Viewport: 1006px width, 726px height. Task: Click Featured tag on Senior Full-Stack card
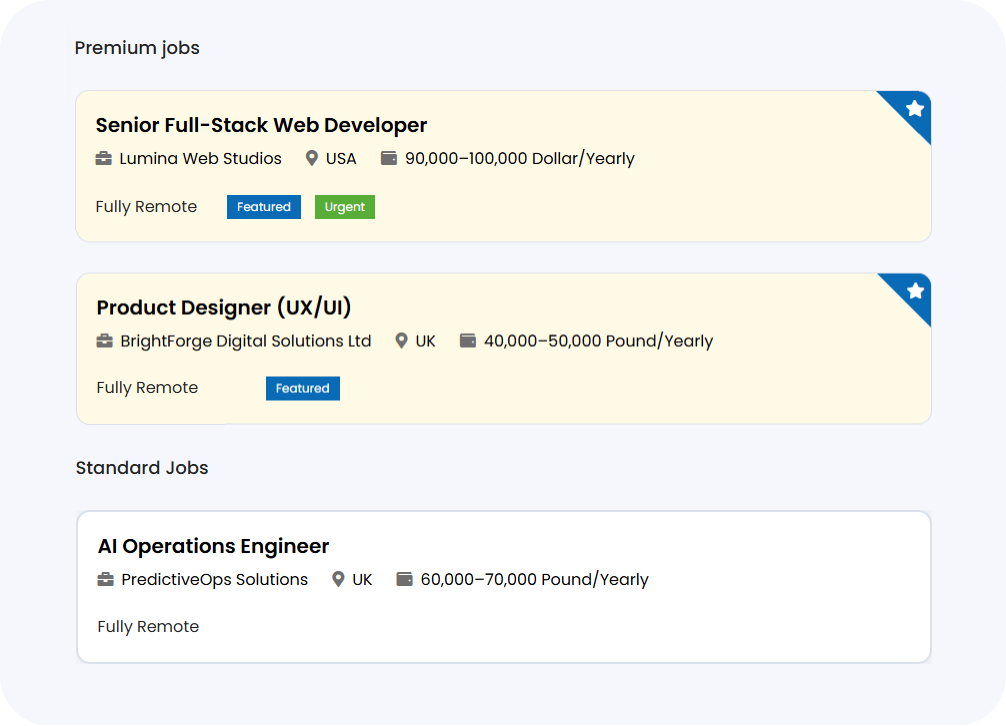264,207
